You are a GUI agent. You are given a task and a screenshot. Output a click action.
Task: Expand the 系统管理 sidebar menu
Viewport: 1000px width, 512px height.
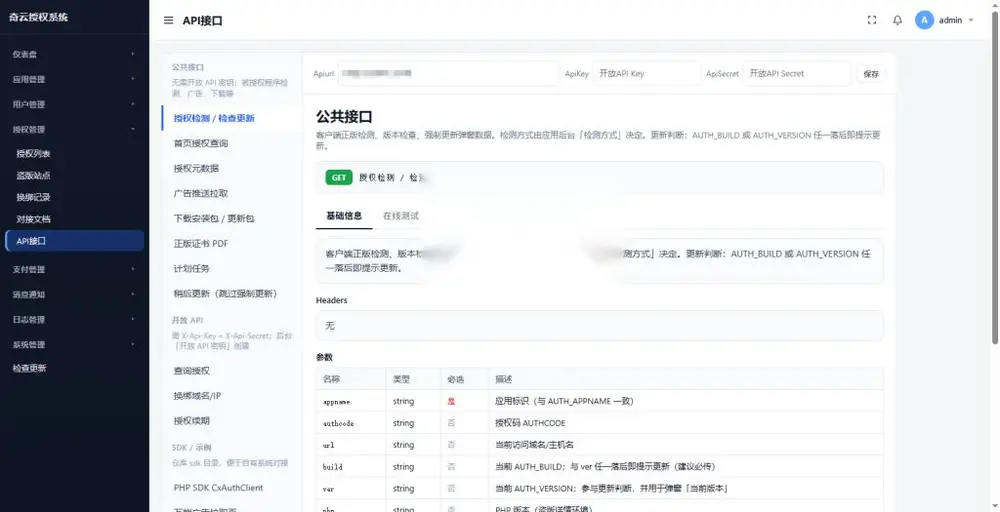(x=75, y=344)
